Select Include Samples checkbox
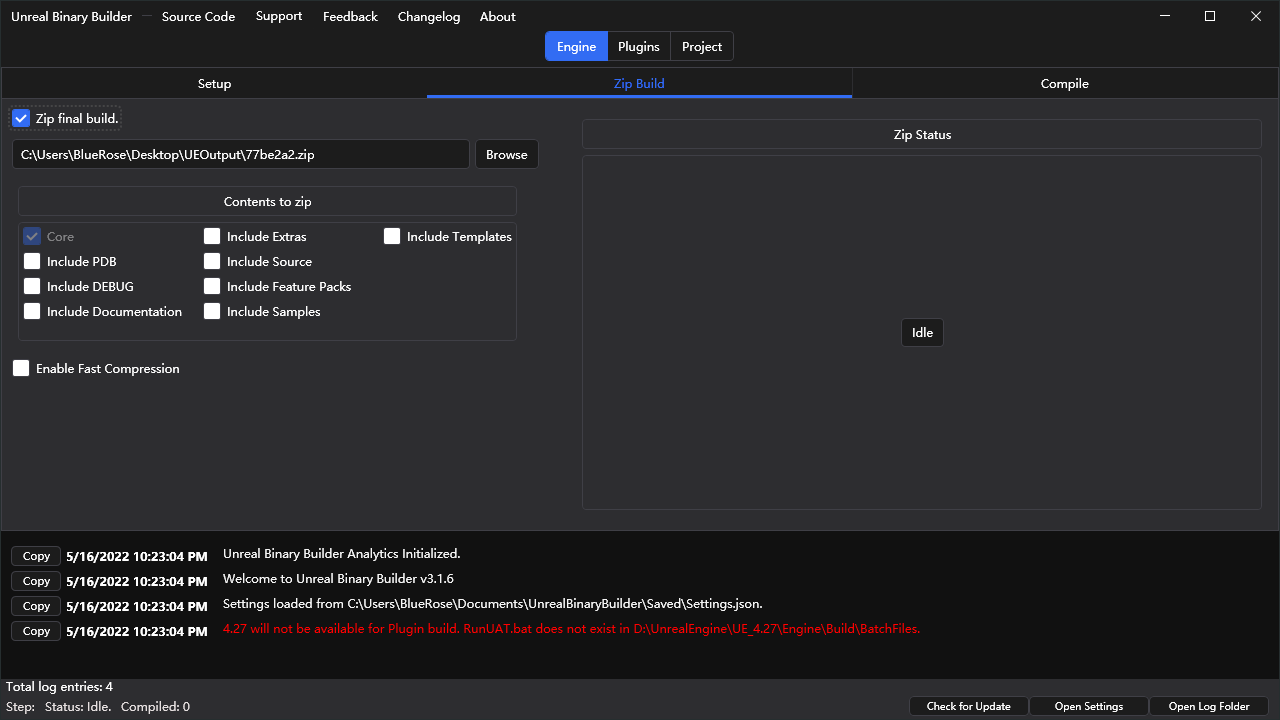The width and height of the screenshot is (1280, 720). [x=212, y=312]
